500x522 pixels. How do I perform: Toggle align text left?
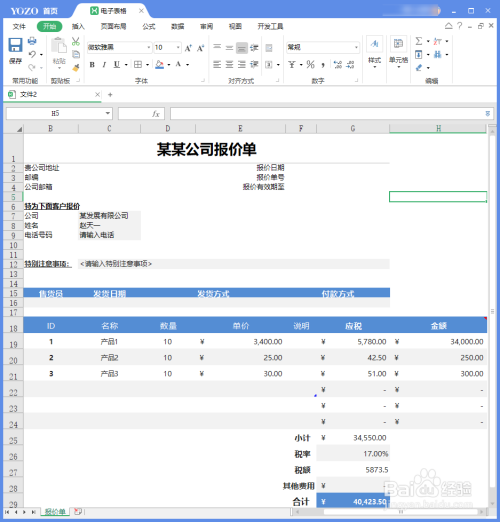pyautogui.click(x=217, y=64)
